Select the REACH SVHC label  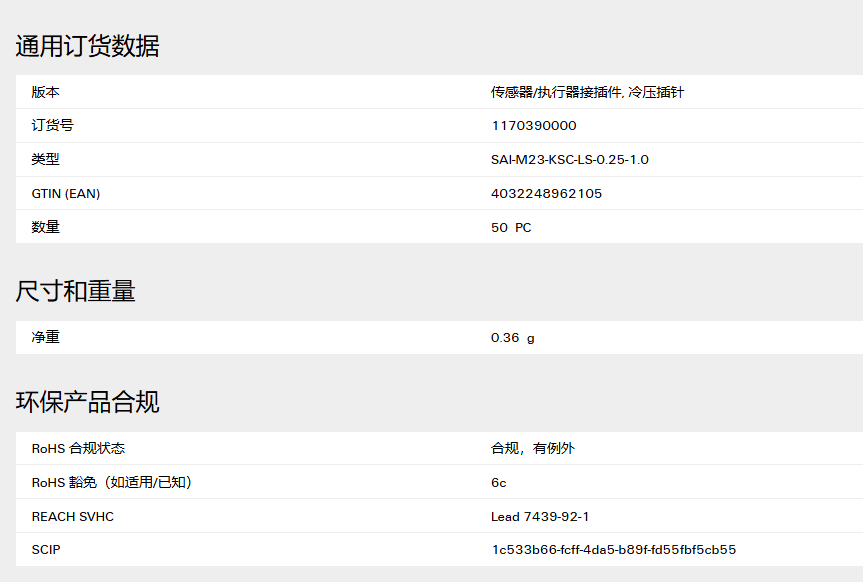[x=73, y=516]
